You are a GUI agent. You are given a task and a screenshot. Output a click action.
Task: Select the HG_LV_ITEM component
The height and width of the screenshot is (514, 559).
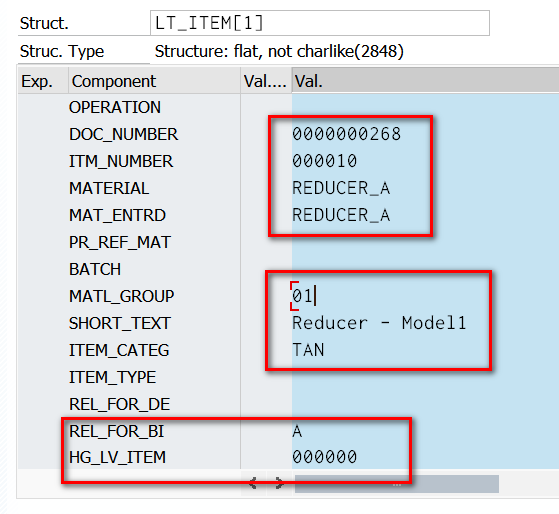pos(117,457)
